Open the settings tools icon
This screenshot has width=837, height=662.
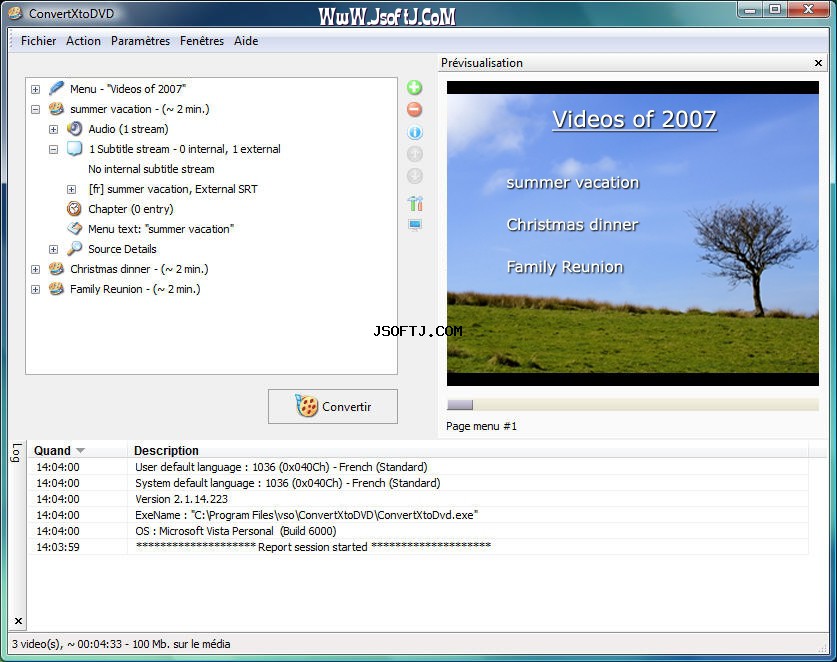click(415, 203)
